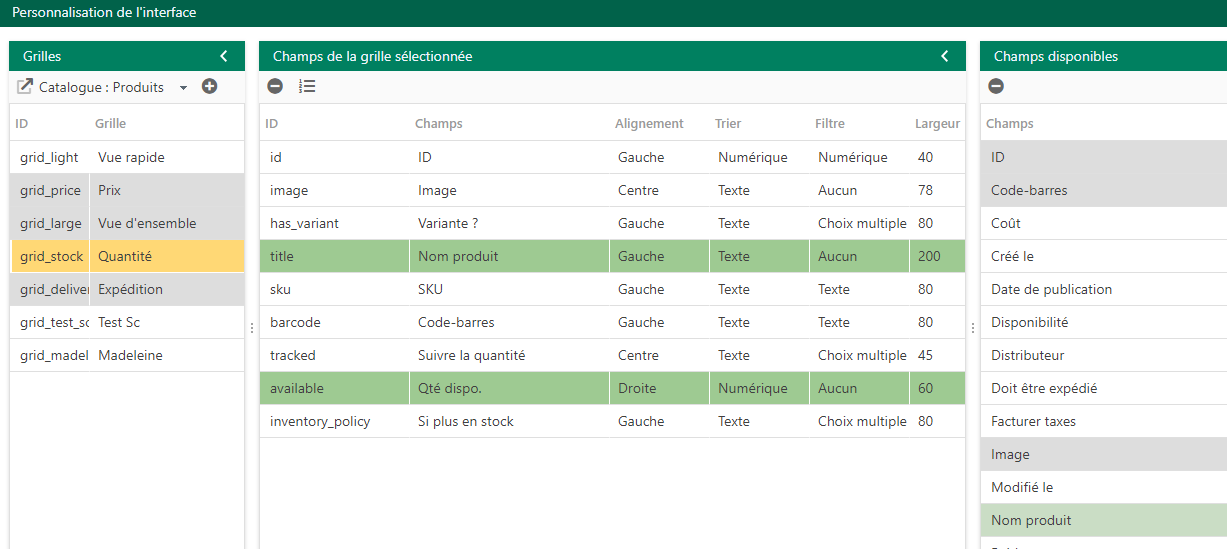Image resolution: width=1227 pixels, height=549 pixels.
Task: Select Date de publication in available fields
Action: pyautogui.click(x=1103, y=289)
